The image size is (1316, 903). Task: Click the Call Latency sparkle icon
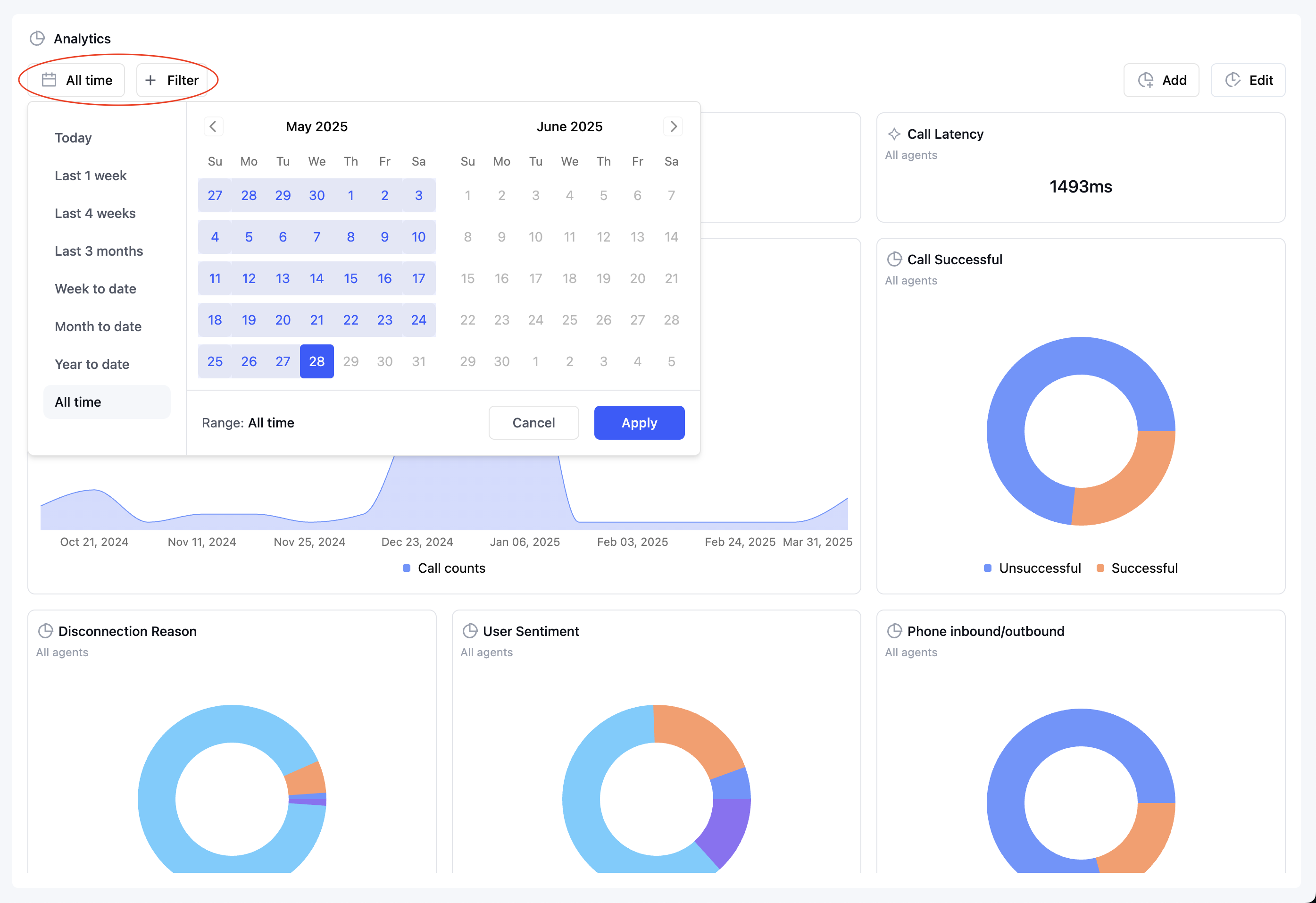click(x=894, y=134)
